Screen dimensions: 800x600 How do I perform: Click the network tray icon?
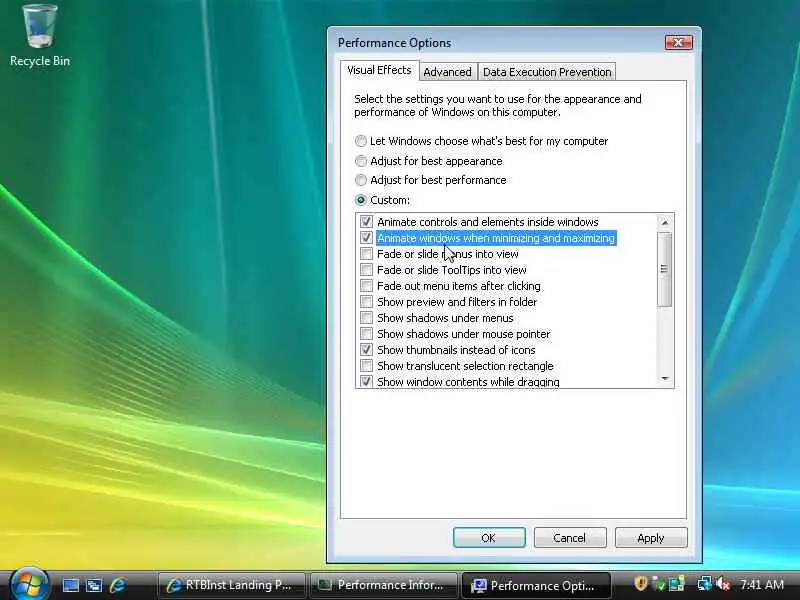coord(705,584)
